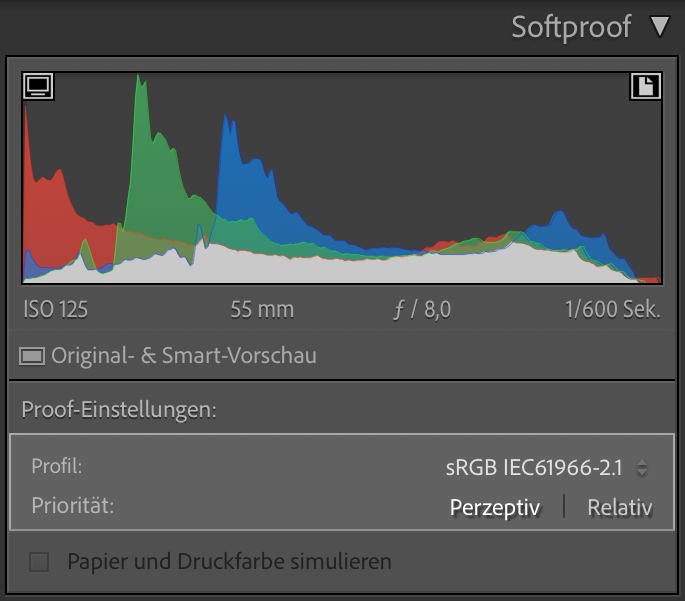Viewport: 685px width, 601px height.
Task: Click the ISO 125 value
Action: 55,309
